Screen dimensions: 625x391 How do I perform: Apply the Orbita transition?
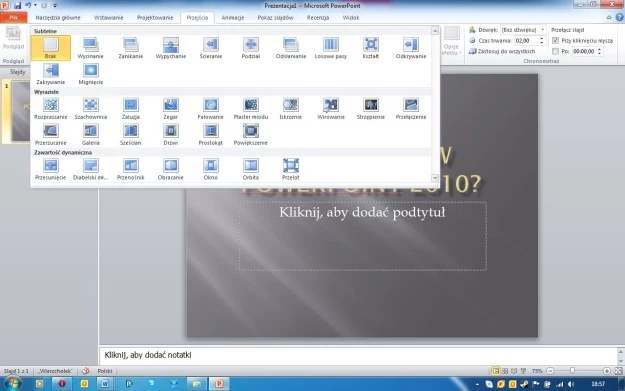[x=251, y=169]
